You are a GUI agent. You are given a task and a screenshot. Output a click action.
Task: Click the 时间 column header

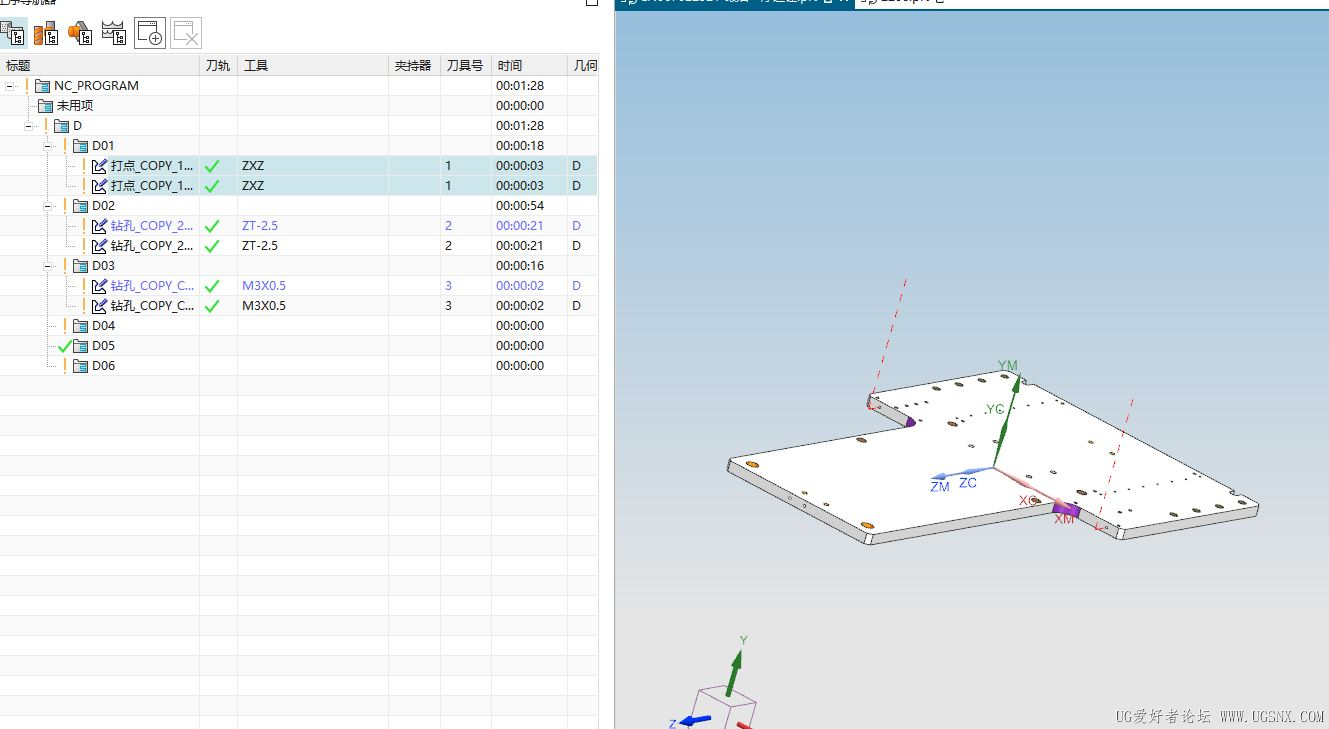pyautogui.click(x=529, y=66)
